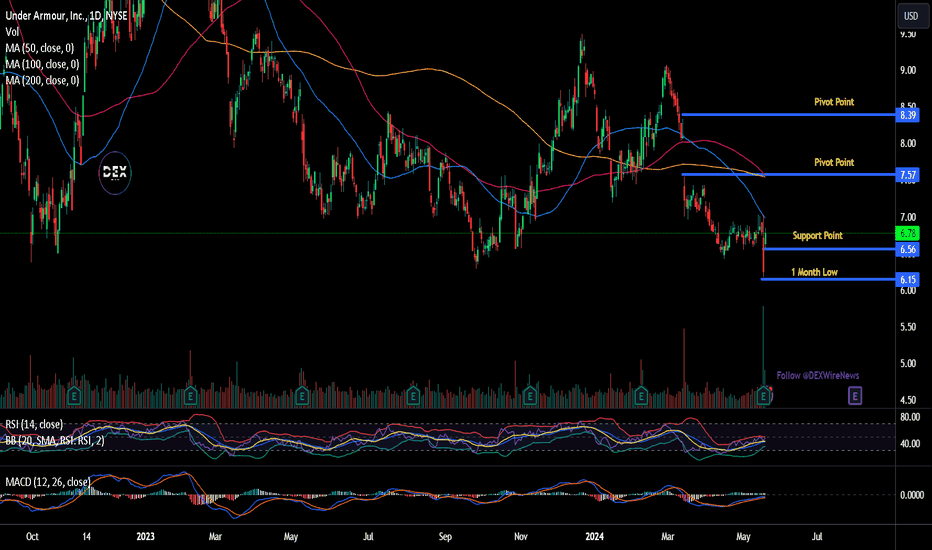Click the 0.0000 MACD axis value
The height and width of the screenshot is (550, 932).
912,495
